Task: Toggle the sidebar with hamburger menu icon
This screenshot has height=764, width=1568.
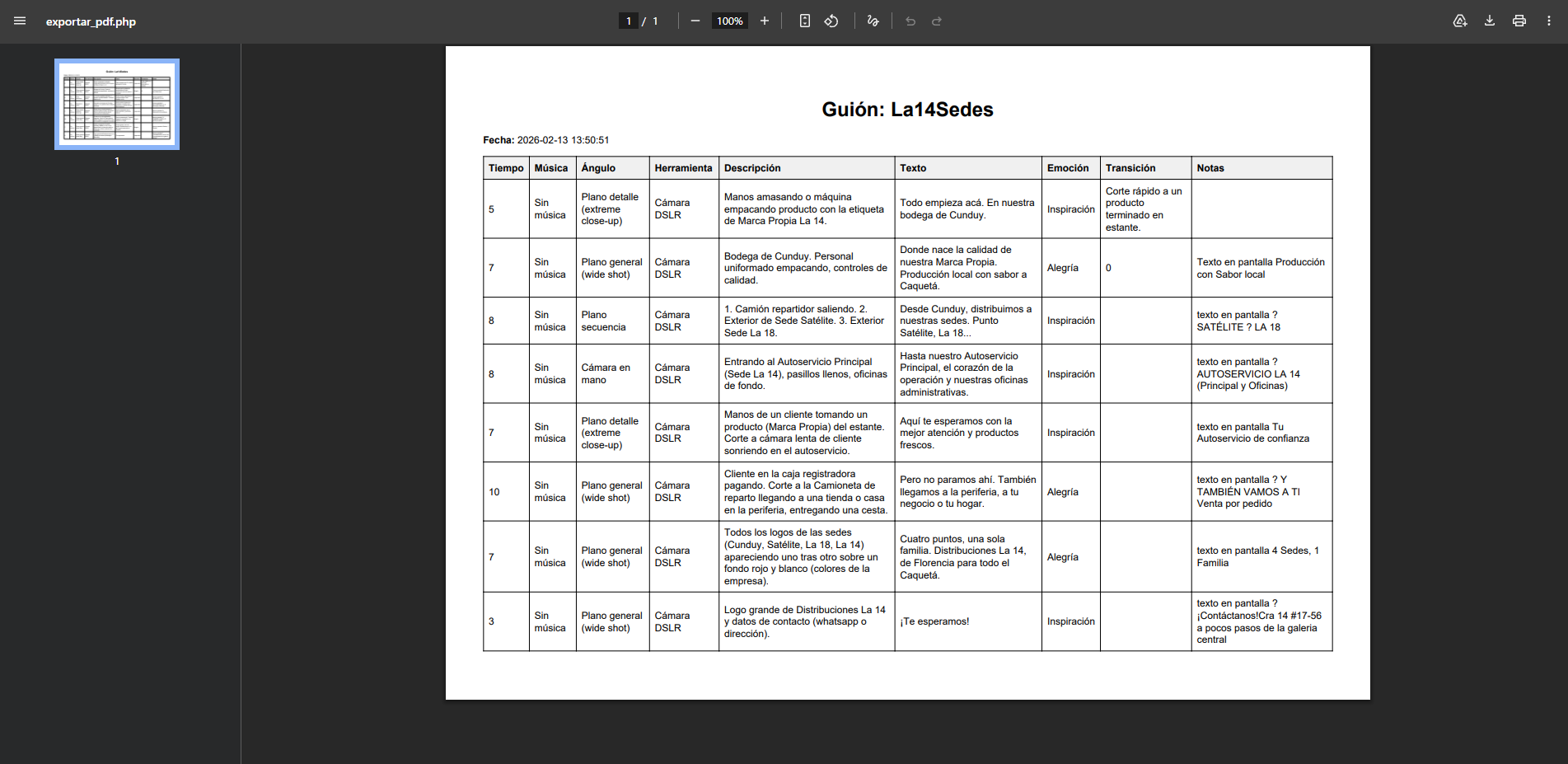Action: click(20, 21)
